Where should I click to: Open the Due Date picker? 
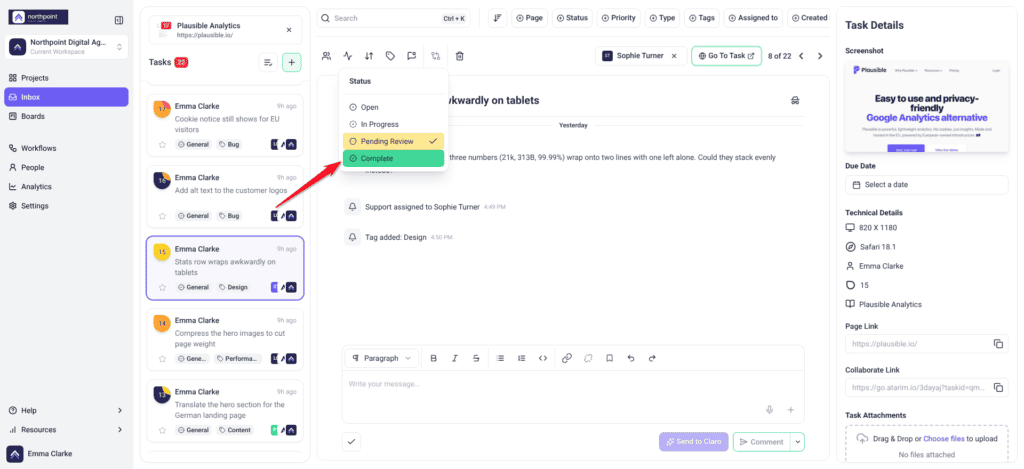(927, 185)
